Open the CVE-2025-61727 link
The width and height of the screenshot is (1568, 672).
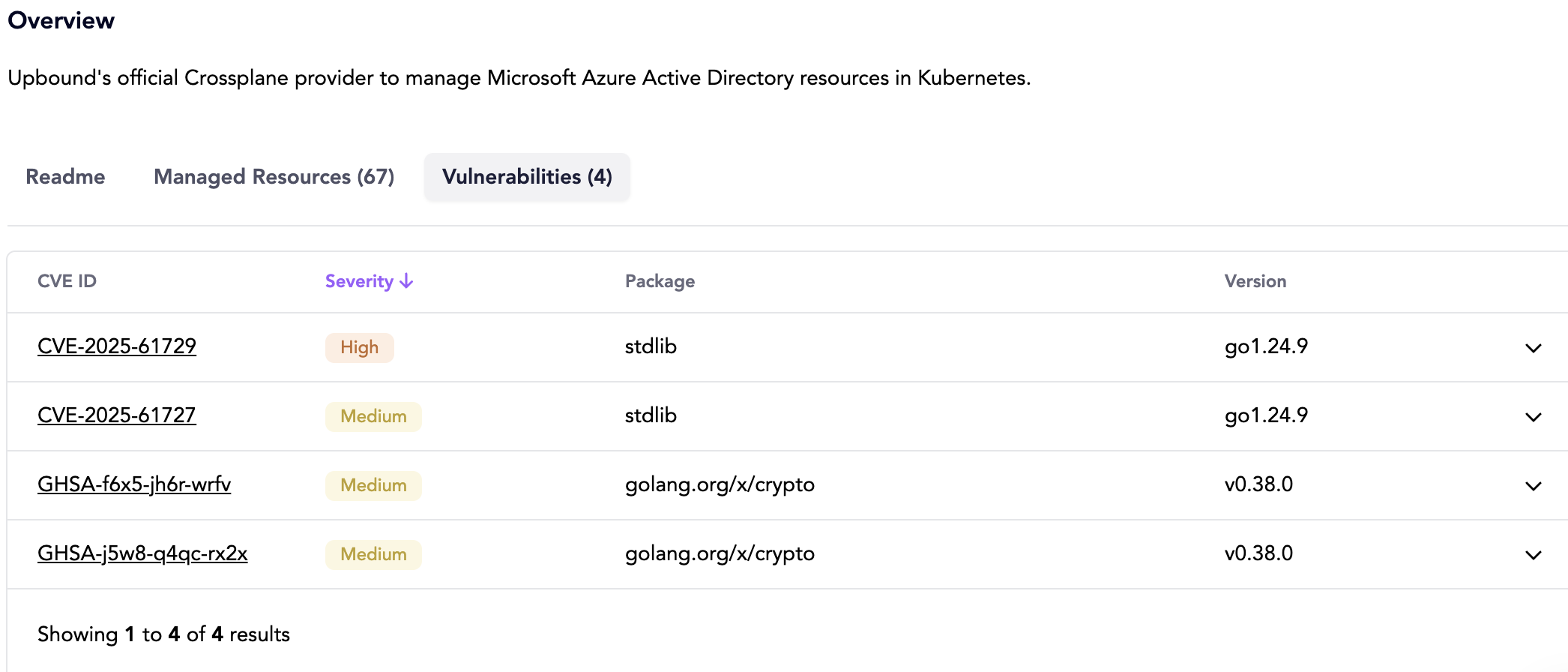(117, 415)
